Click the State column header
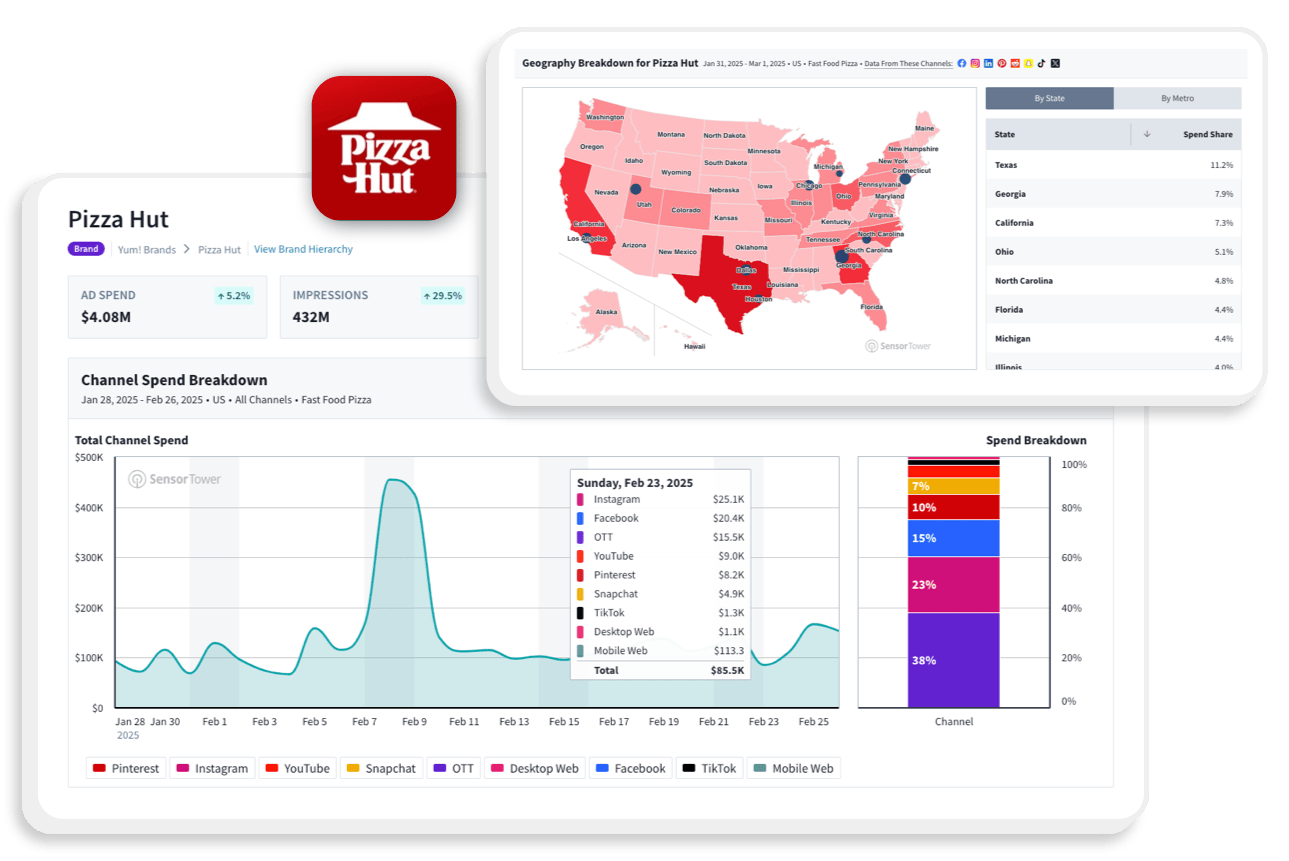The width and height of the screenshot is (1289, 861). pyautogui.click(x=1005, y=134)
